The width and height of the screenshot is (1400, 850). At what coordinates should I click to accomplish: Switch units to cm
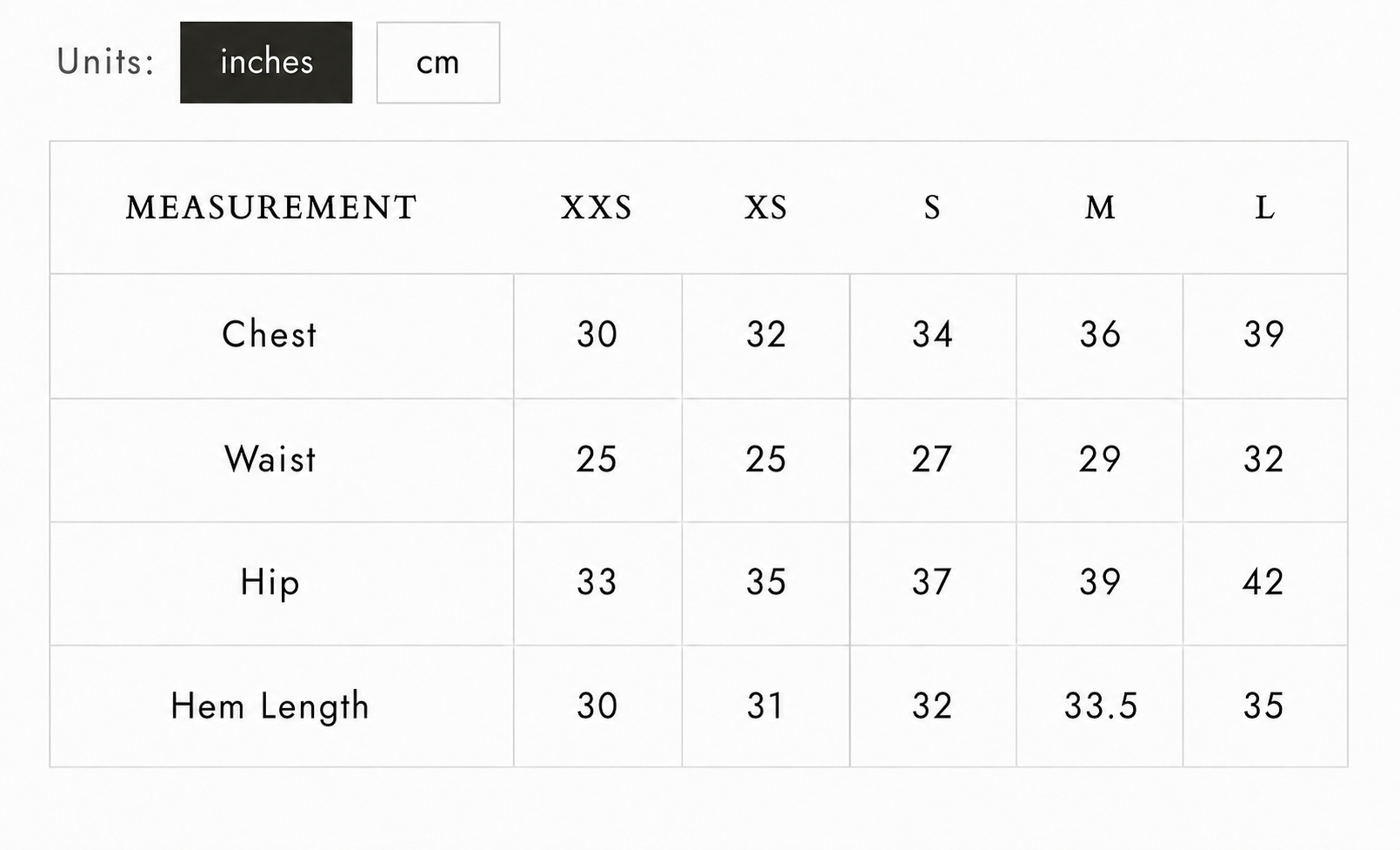coord(438,63)
